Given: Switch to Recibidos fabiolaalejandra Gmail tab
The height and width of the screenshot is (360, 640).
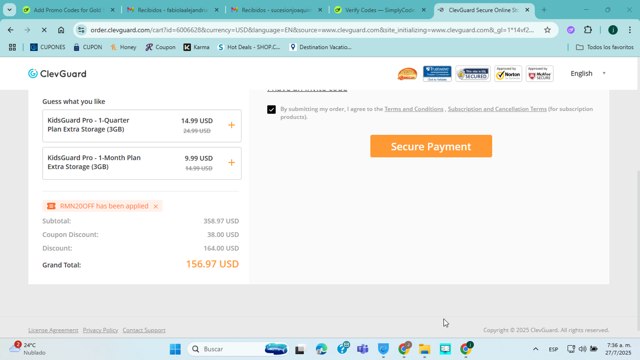Looking at the screenshot, I should [173, 10].
